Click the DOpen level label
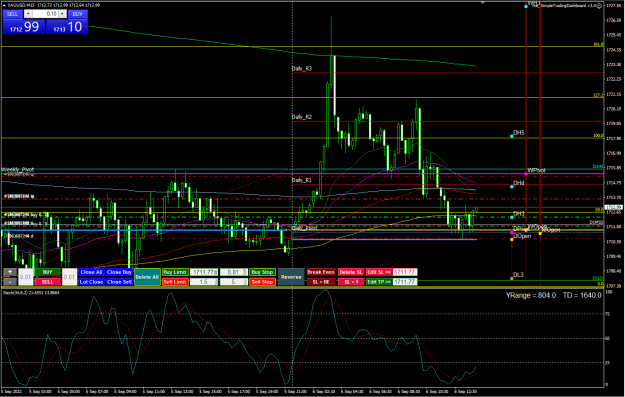The width and height of the screenshot is (625, 397). (x=522, y=236)
